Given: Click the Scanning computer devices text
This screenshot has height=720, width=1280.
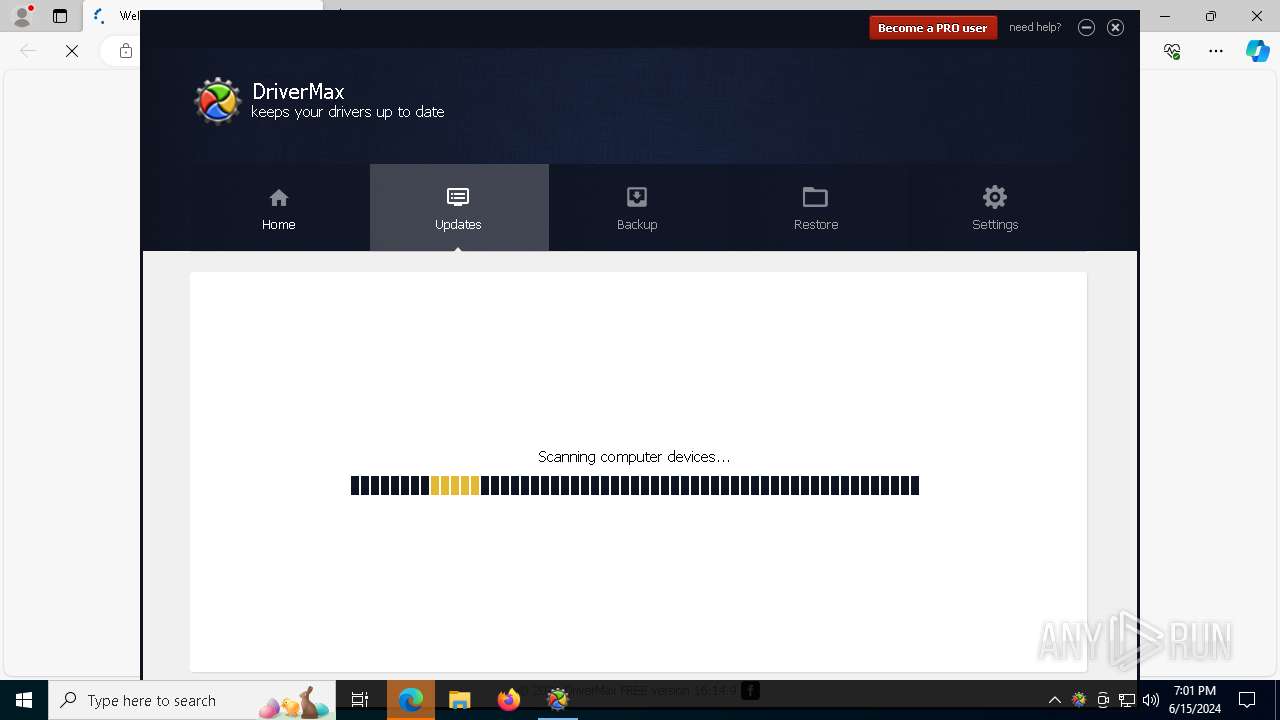Looking at the screenshot, I should point(634,456).
